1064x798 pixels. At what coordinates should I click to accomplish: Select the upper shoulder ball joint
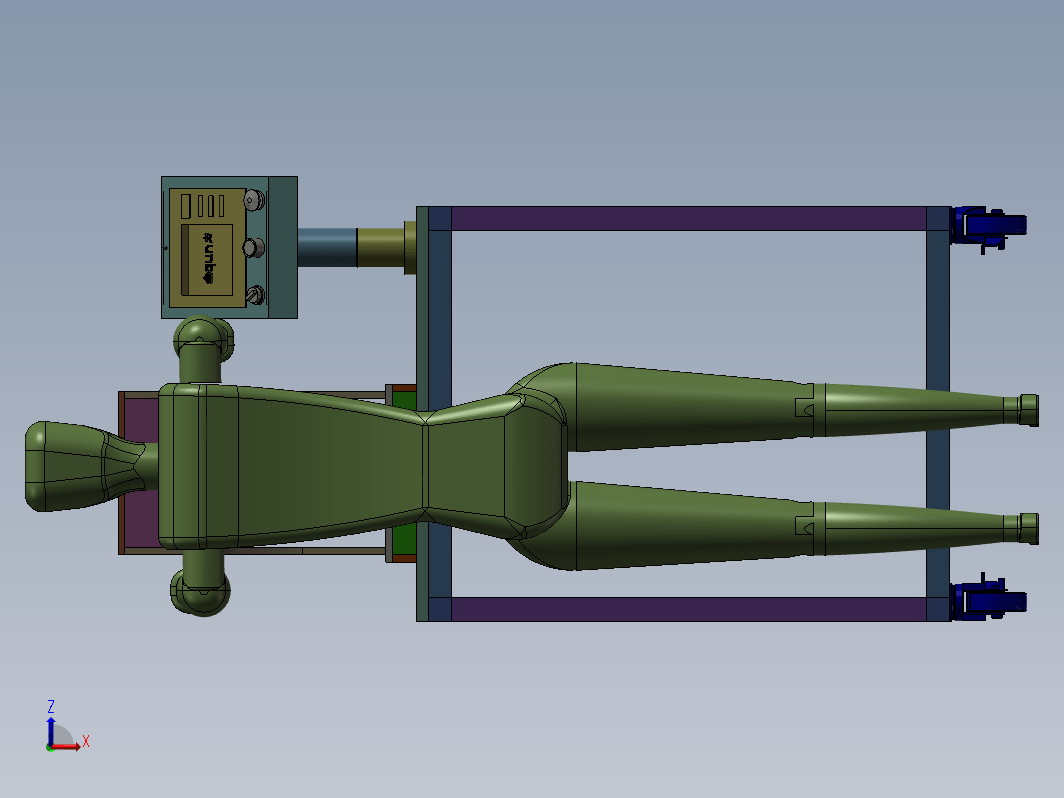[203, 339]
